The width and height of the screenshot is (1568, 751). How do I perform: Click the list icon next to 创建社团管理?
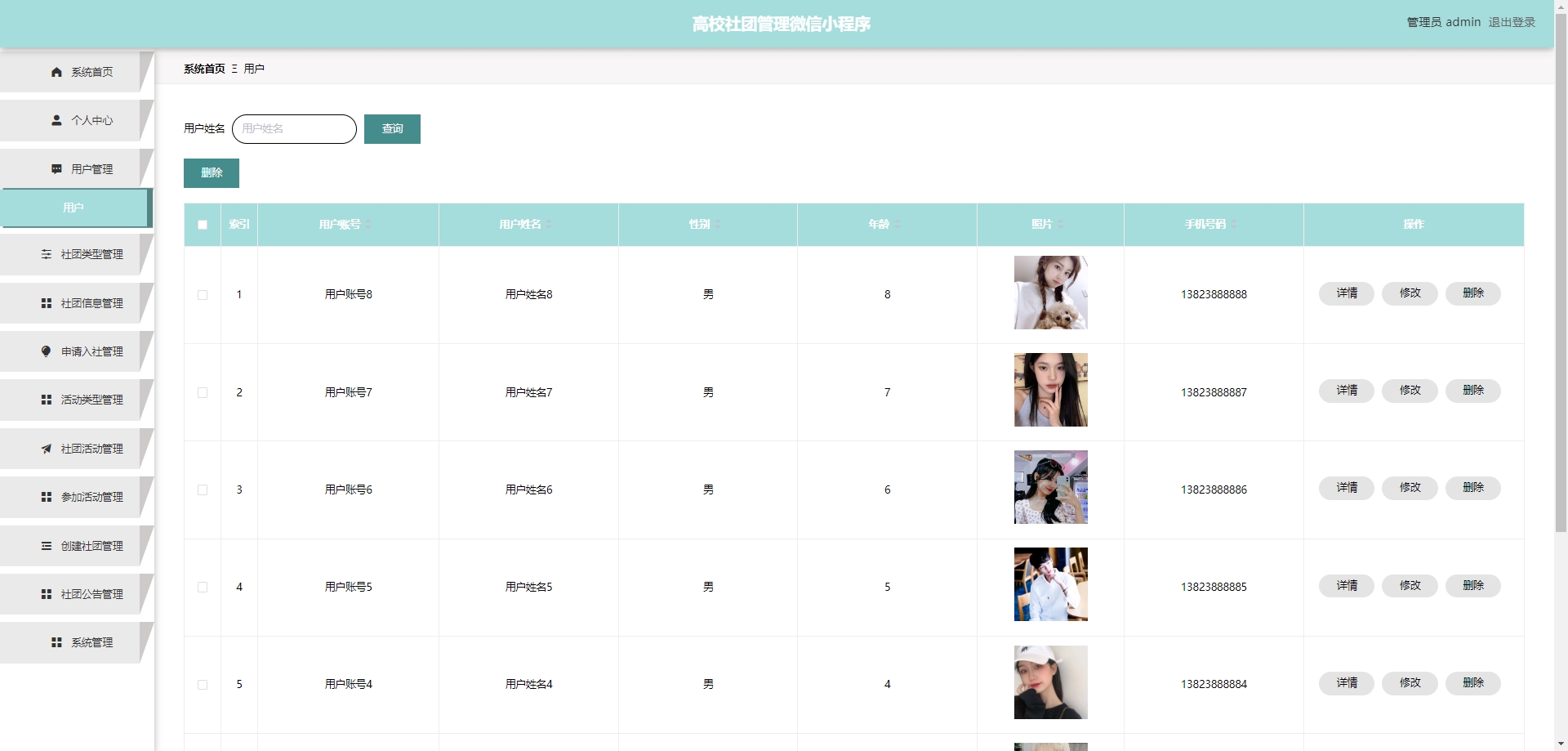click(x=47, y=546)
